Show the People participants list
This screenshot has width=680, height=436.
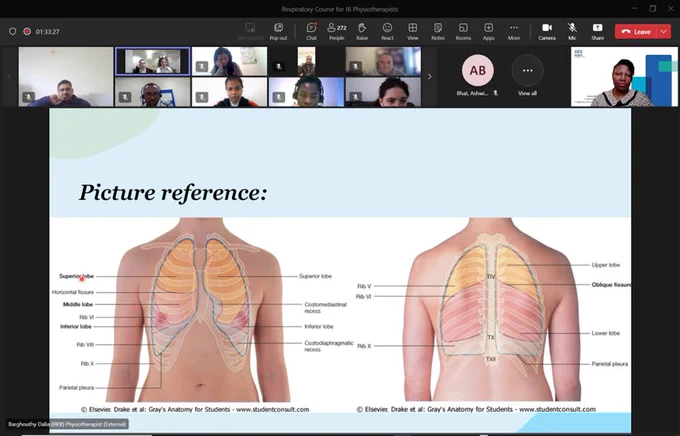337,31
